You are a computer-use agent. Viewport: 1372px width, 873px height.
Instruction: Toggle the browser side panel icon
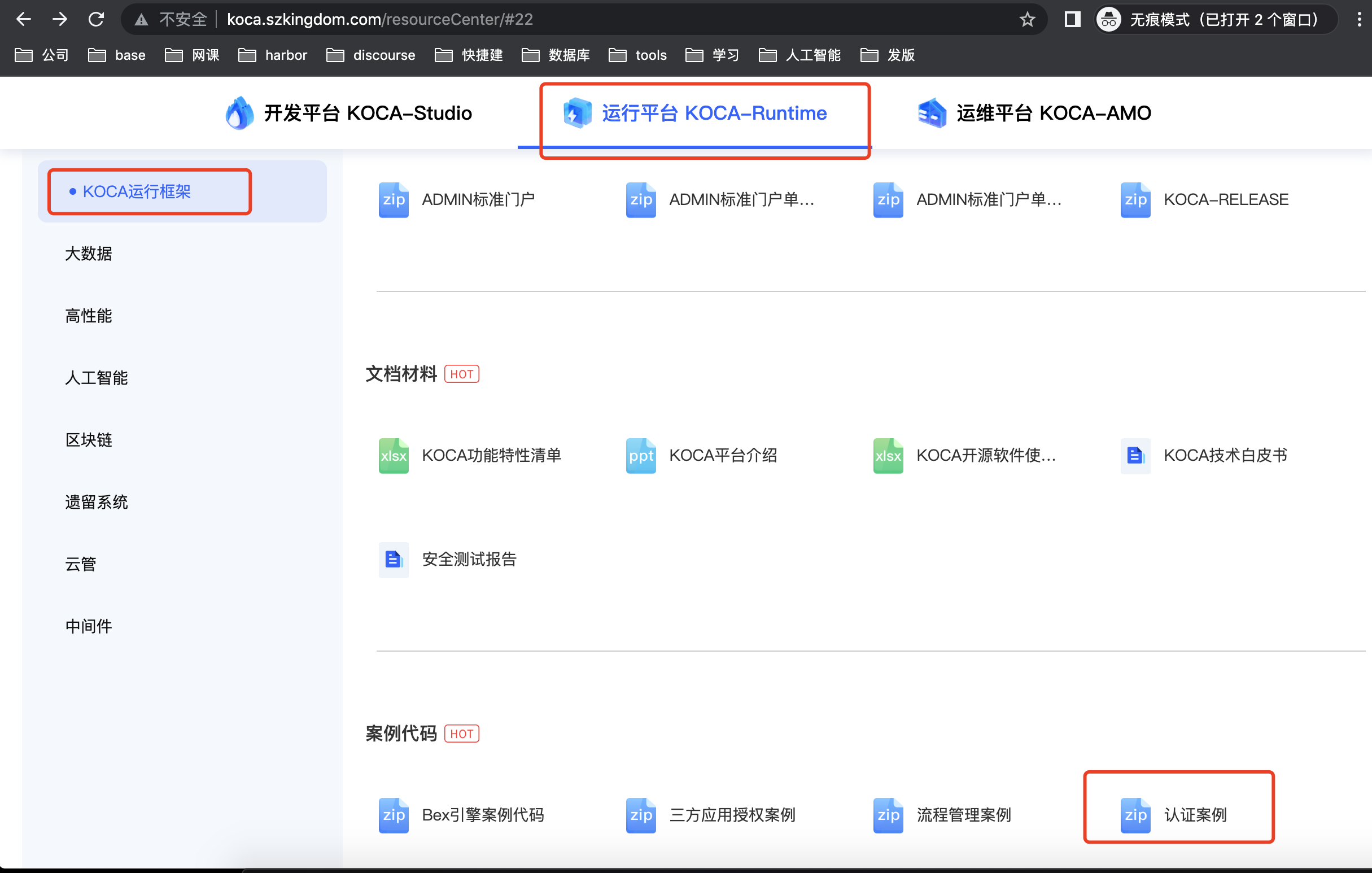point(1072,20)
